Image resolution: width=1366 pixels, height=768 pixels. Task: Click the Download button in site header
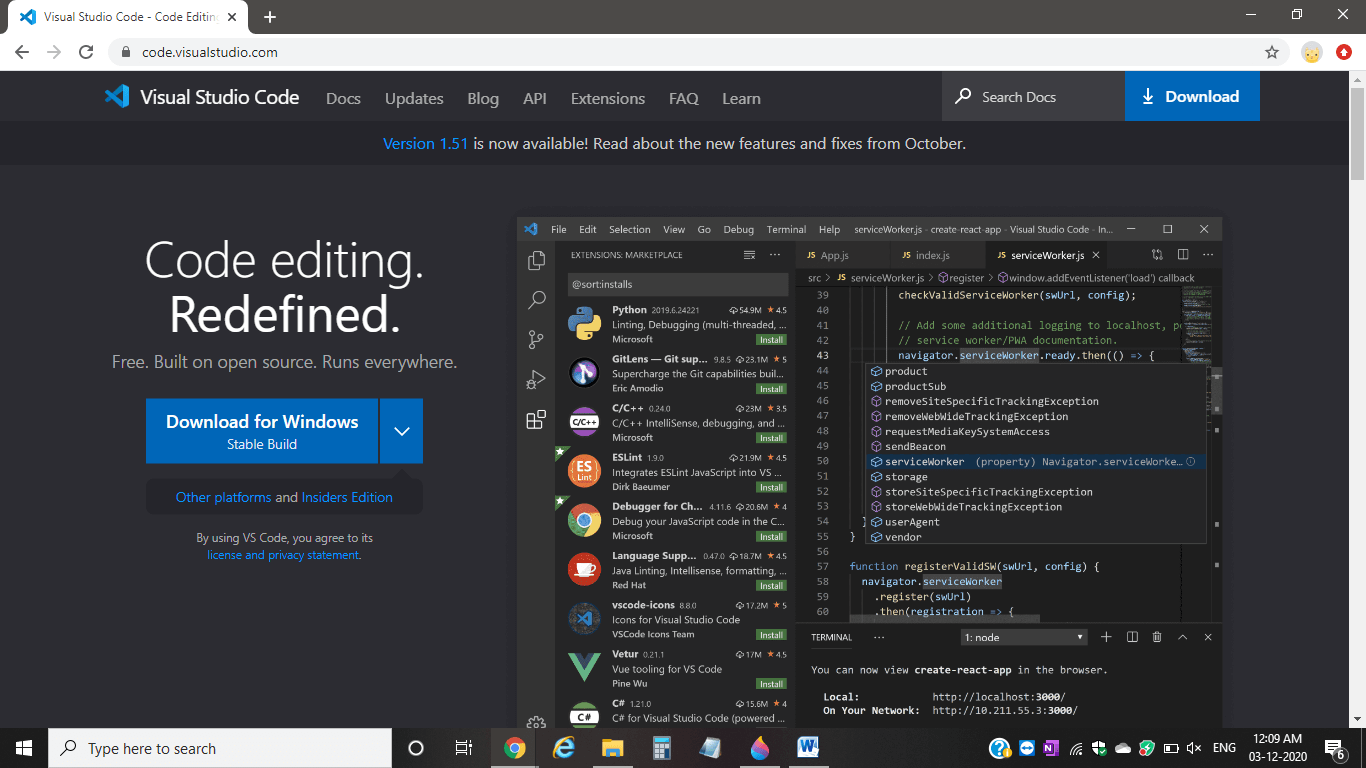click(x=1192, y=96)
